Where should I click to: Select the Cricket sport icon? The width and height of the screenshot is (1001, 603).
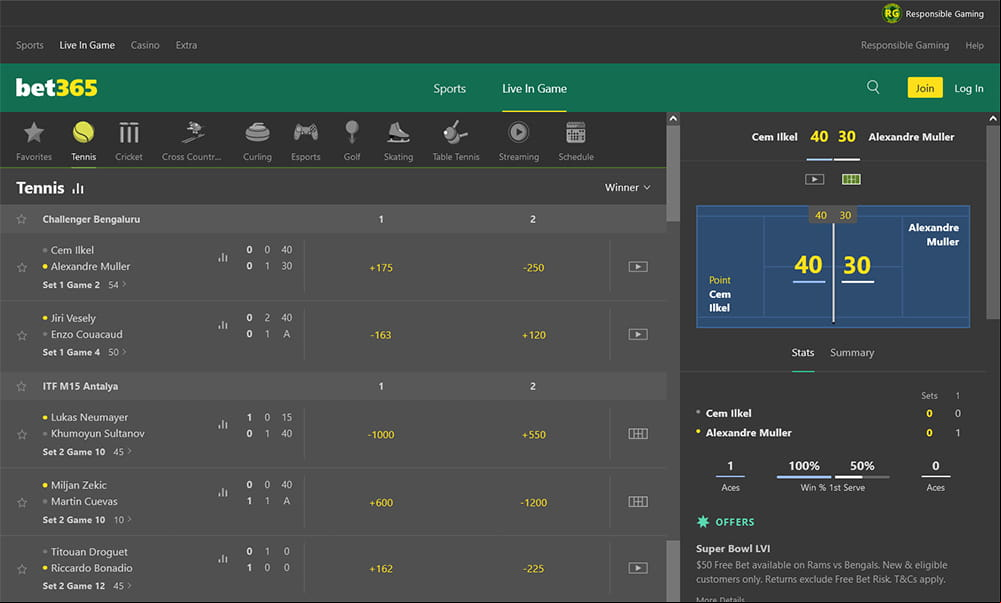[x=128, y=141]
